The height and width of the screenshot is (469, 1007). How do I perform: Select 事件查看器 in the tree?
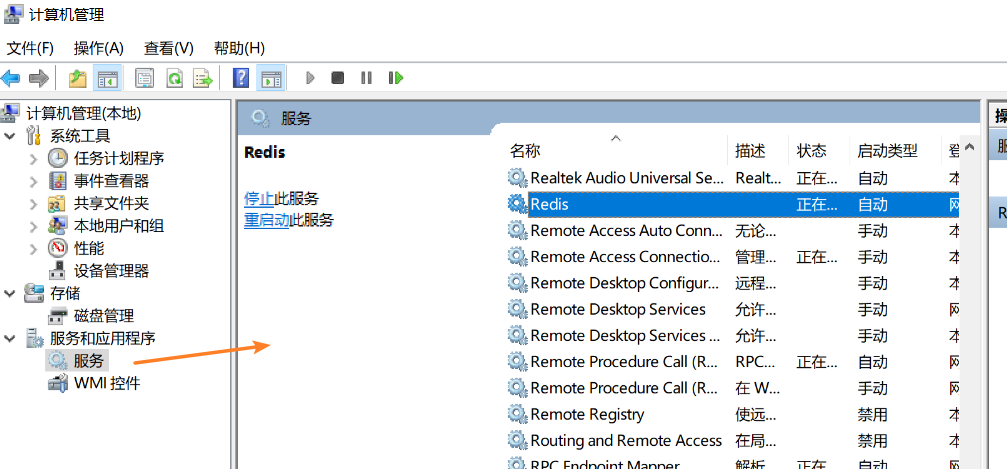111,181
